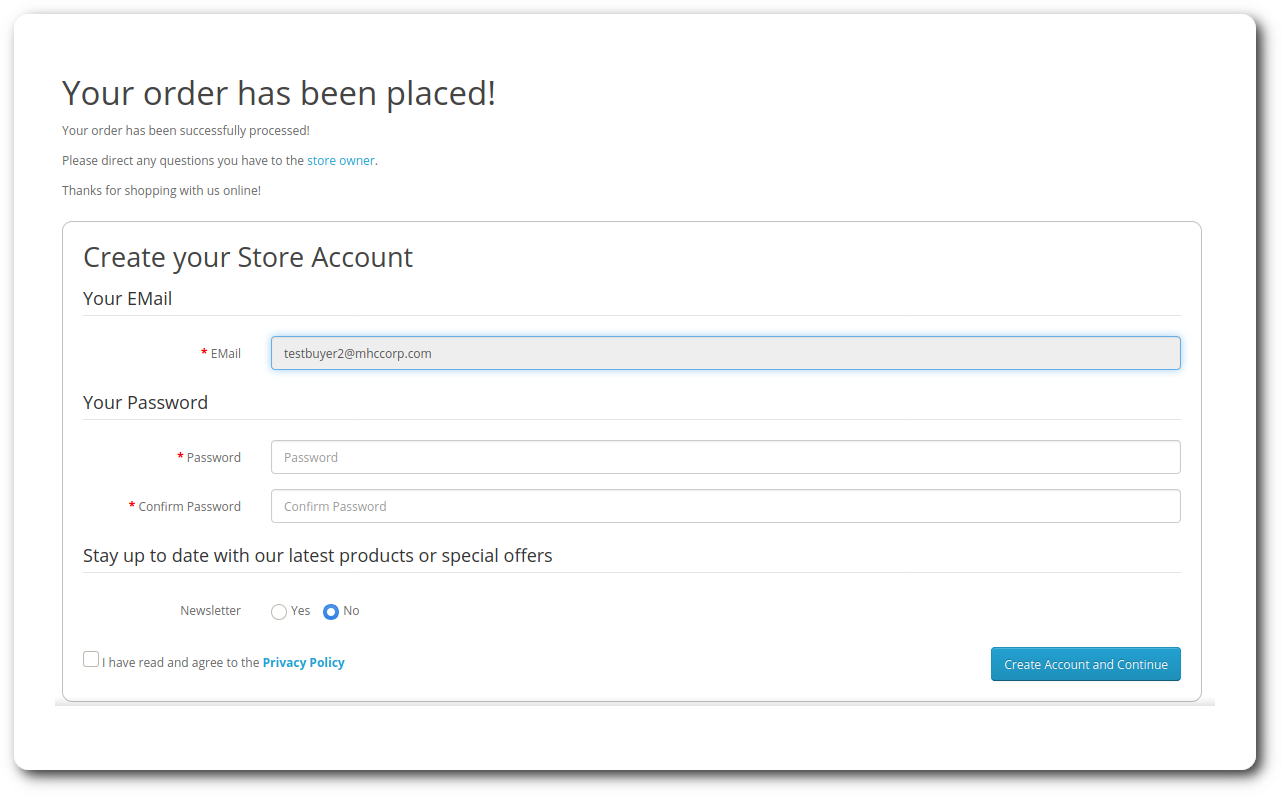Click the EMail input field
1282x796 pixels.
click(x=725, y=353)
